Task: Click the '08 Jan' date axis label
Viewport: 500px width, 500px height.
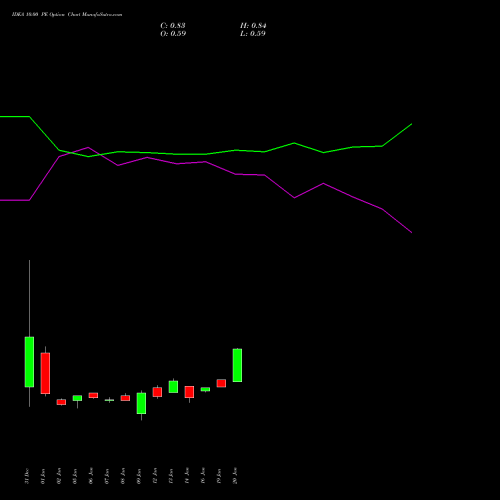Action: [123, 476]
